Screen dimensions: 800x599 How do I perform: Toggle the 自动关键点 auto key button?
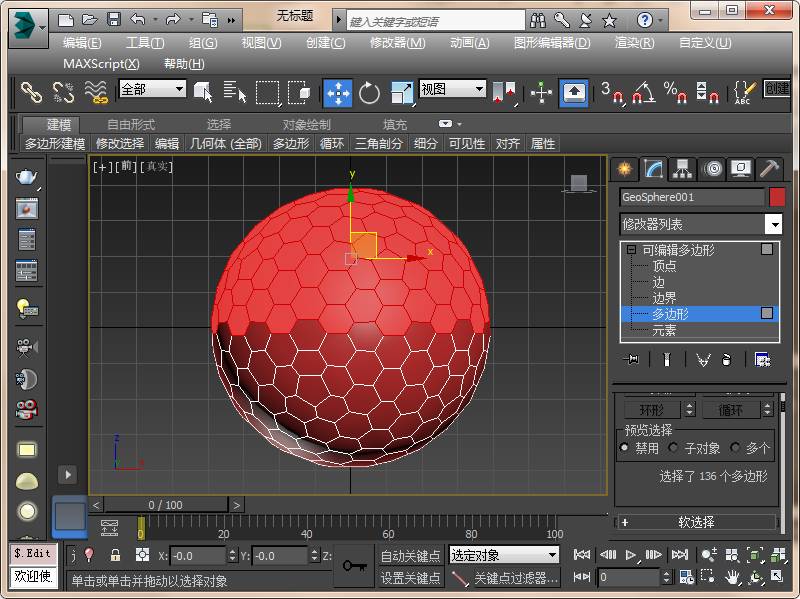(x=410, y=556)
